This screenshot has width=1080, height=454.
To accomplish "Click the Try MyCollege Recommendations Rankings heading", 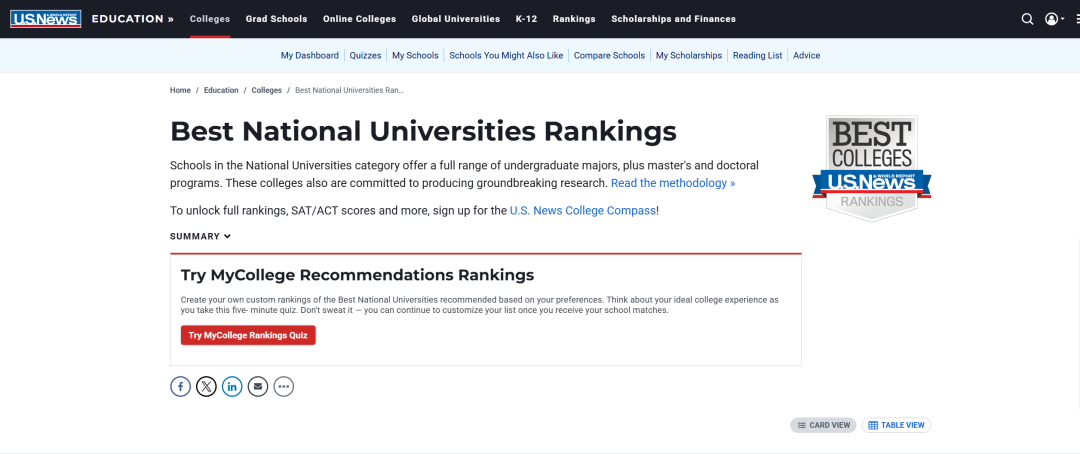I will point(357,276).
